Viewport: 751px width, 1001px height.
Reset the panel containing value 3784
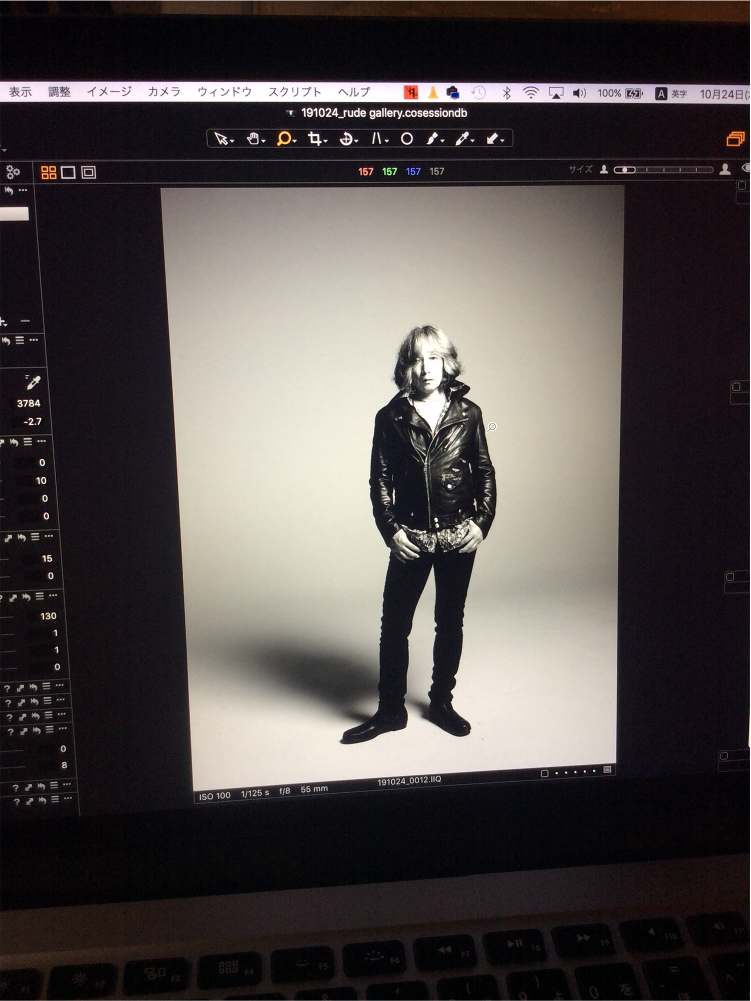(6, 340)
